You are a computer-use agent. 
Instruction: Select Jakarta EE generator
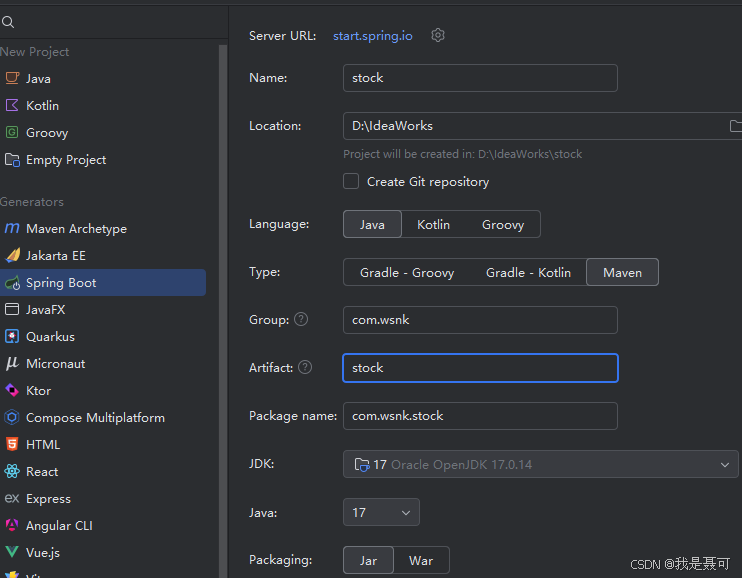pyautogui.click(x=103, y=255)
